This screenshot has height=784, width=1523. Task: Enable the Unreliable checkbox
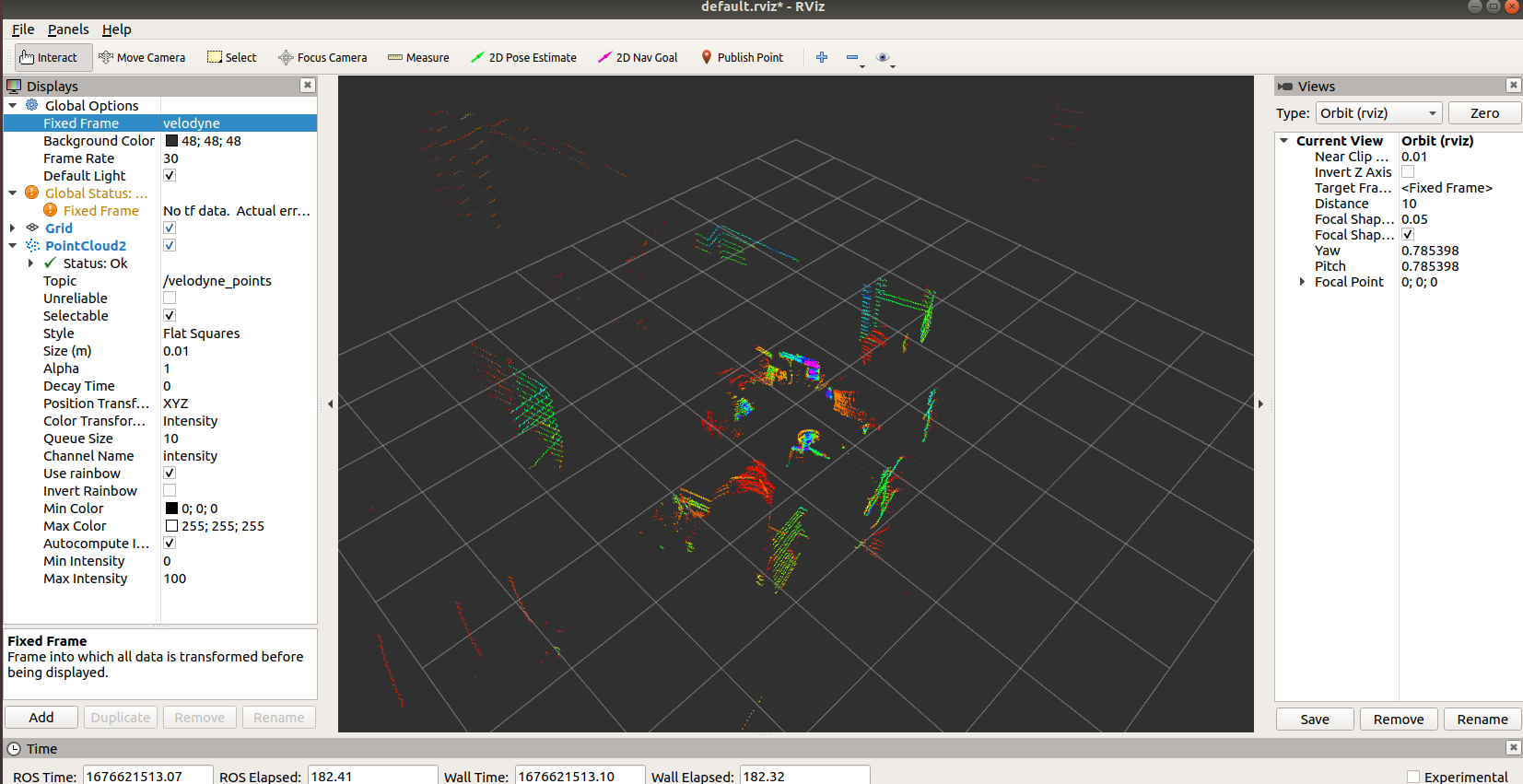pyautogui.click(x=170, y=298)
